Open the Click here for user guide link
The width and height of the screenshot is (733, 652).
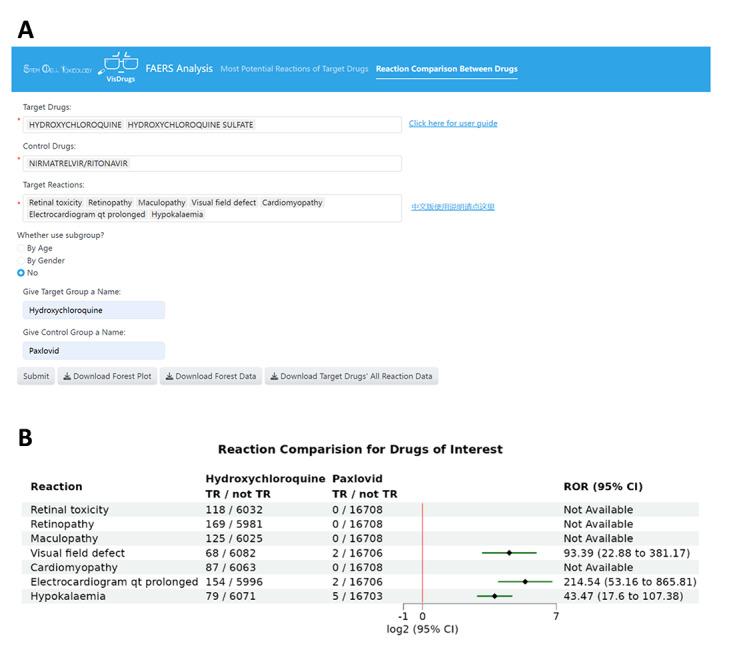pos(453,123)
